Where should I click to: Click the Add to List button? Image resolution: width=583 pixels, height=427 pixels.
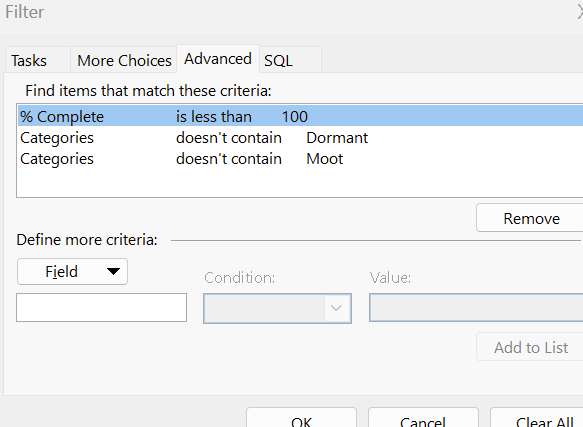click(x=531, y=347)
